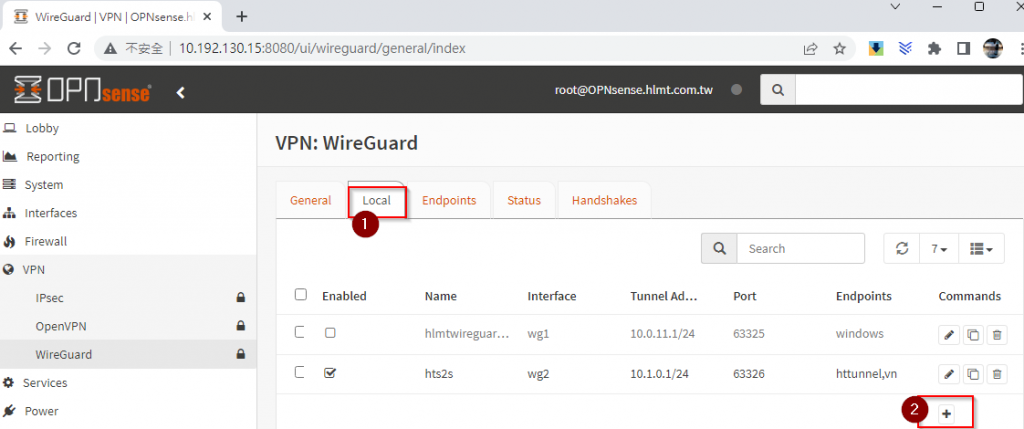This screenshot has width=1024, height=429.
Task: Switch to the Handshakes tab
Action: click(x=604, y=200)
